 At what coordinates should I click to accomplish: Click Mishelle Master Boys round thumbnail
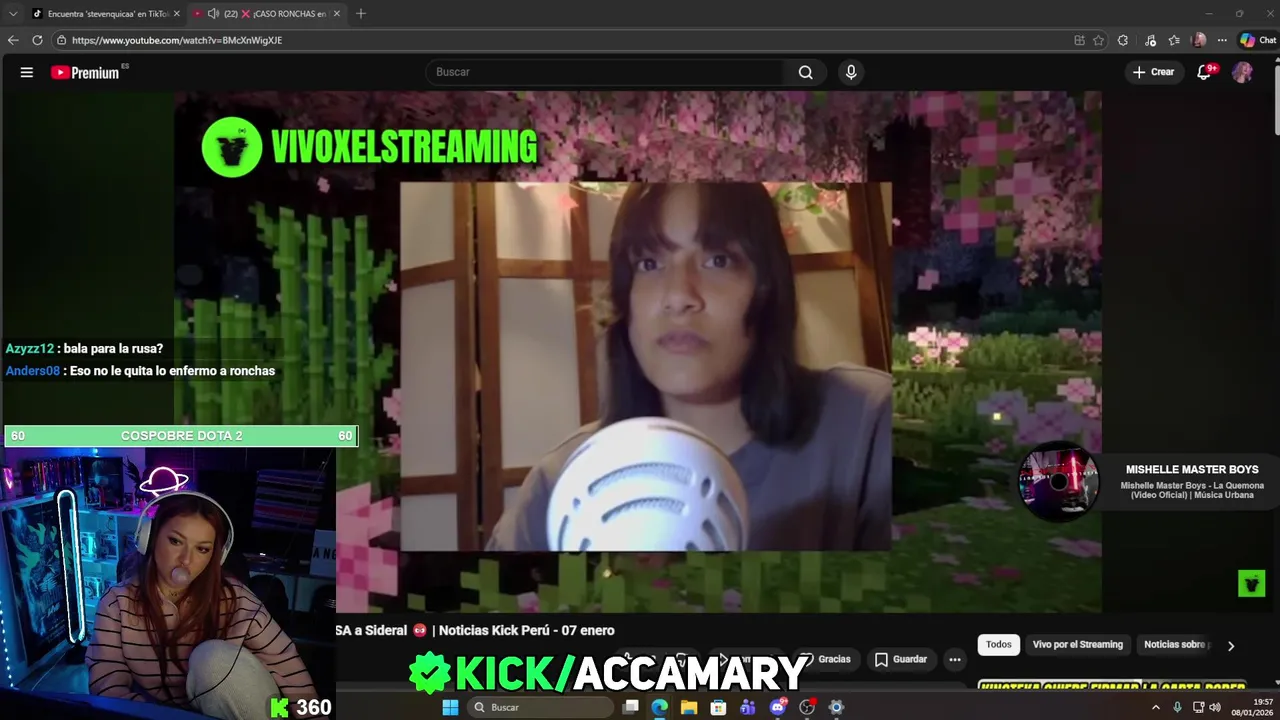tap(1058, 481)
